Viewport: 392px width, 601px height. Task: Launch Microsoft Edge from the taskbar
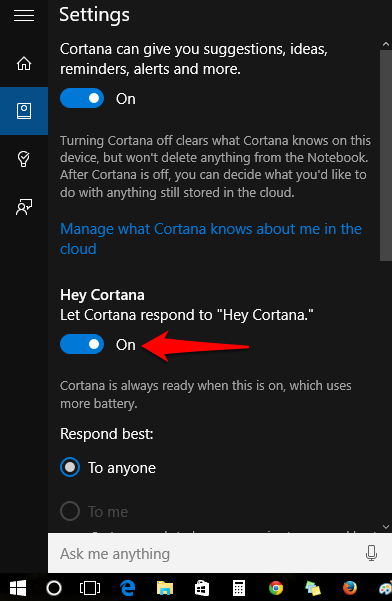pyautogui.click(x=127, y=588)
